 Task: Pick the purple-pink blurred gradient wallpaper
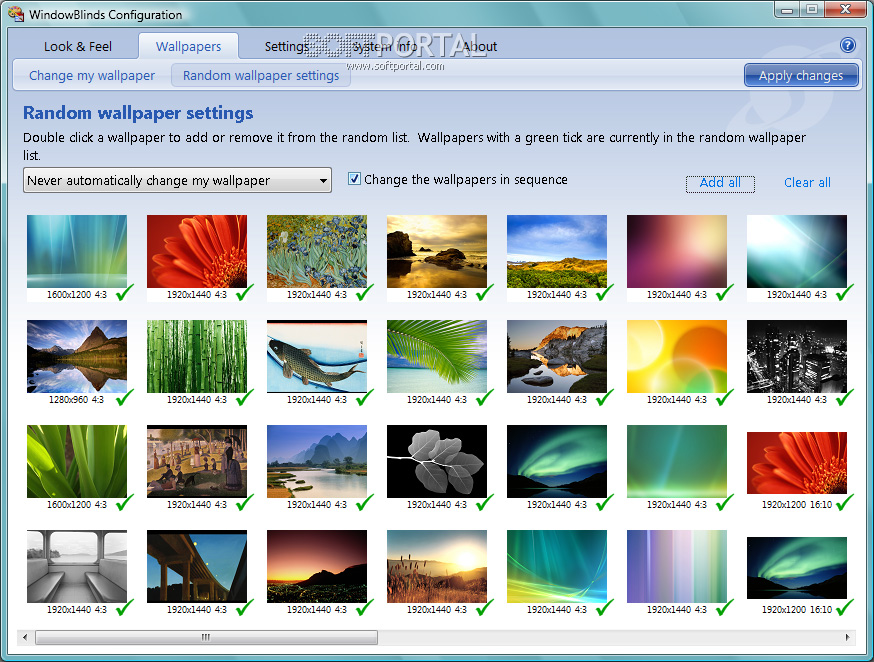(677, 251)
